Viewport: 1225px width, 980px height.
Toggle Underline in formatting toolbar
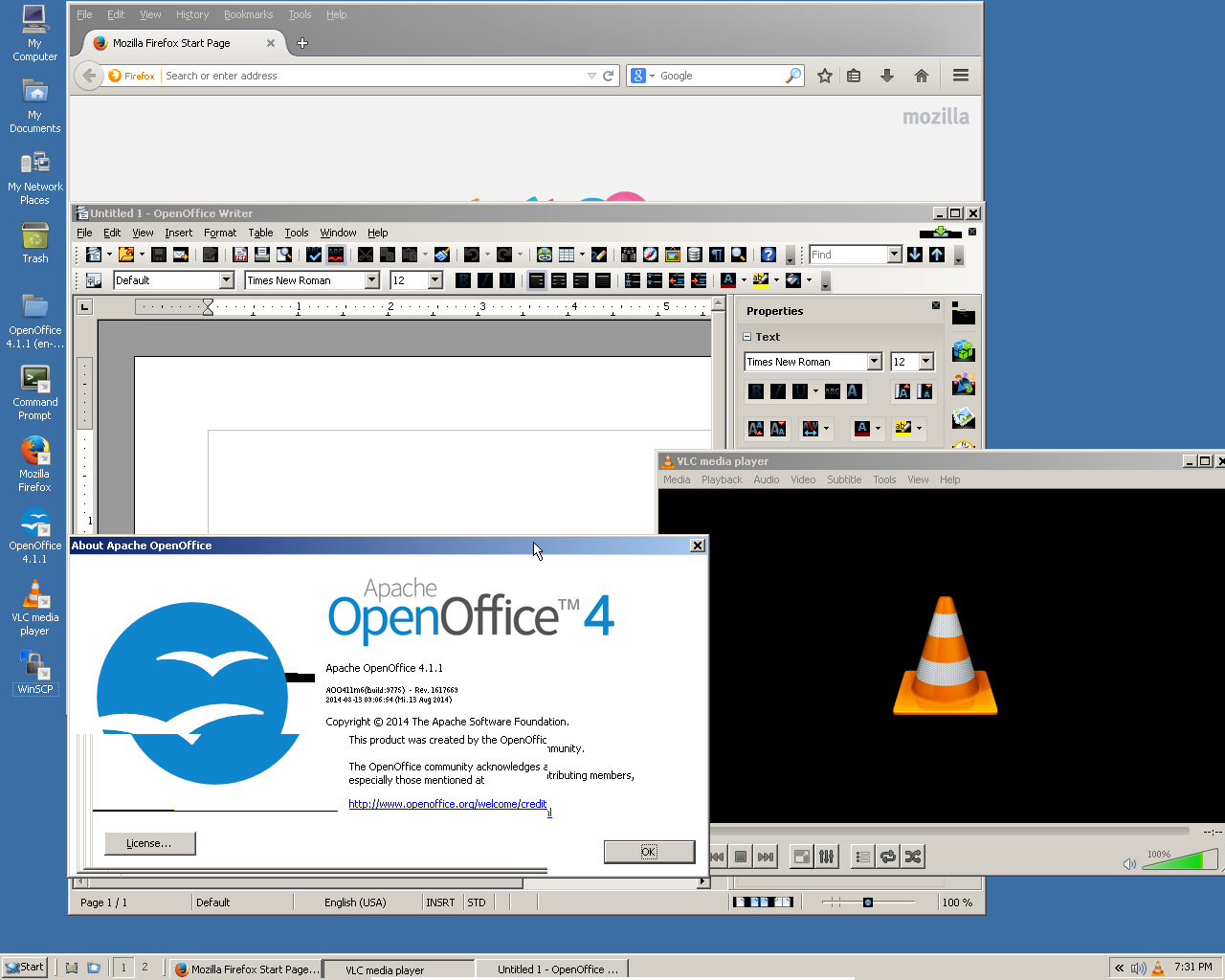point(507,280)
